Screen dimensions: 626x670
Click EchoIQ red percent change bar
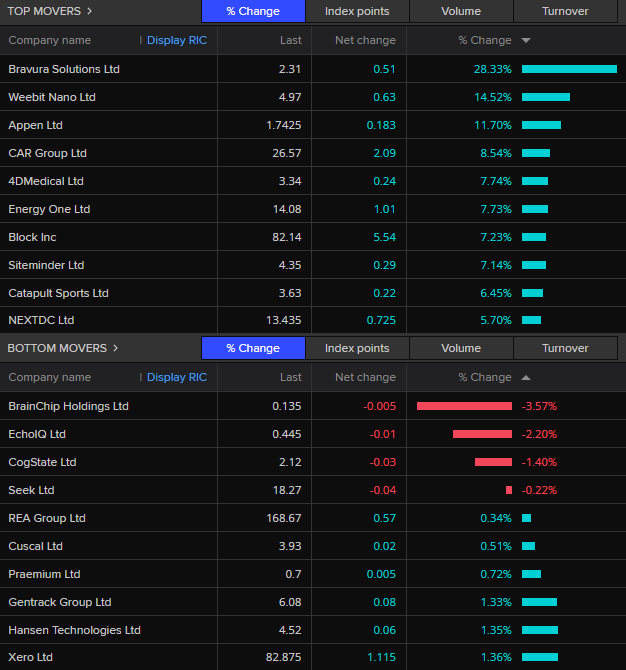481,434
